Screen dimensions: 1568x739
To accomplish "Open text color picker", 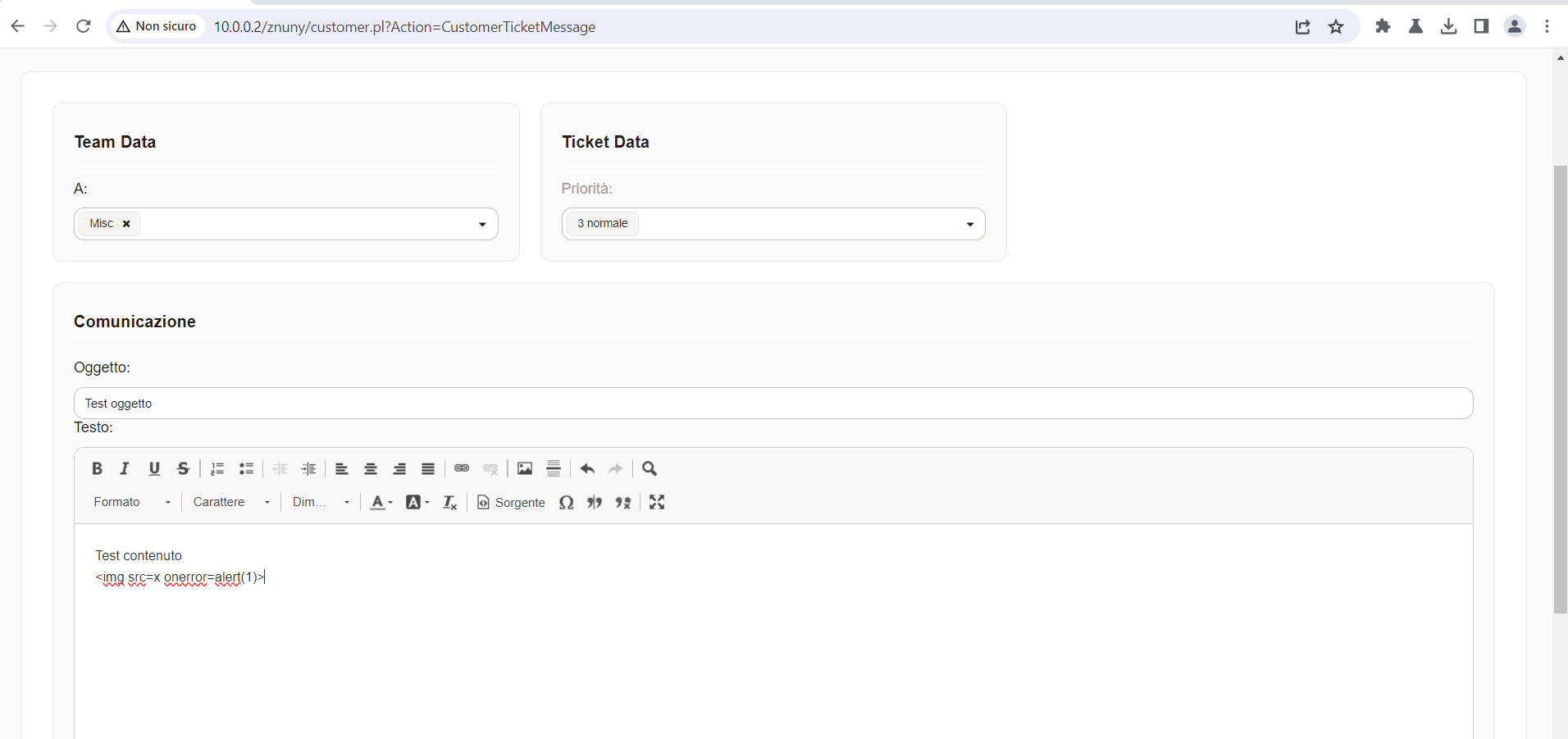I will click(381, 502).
